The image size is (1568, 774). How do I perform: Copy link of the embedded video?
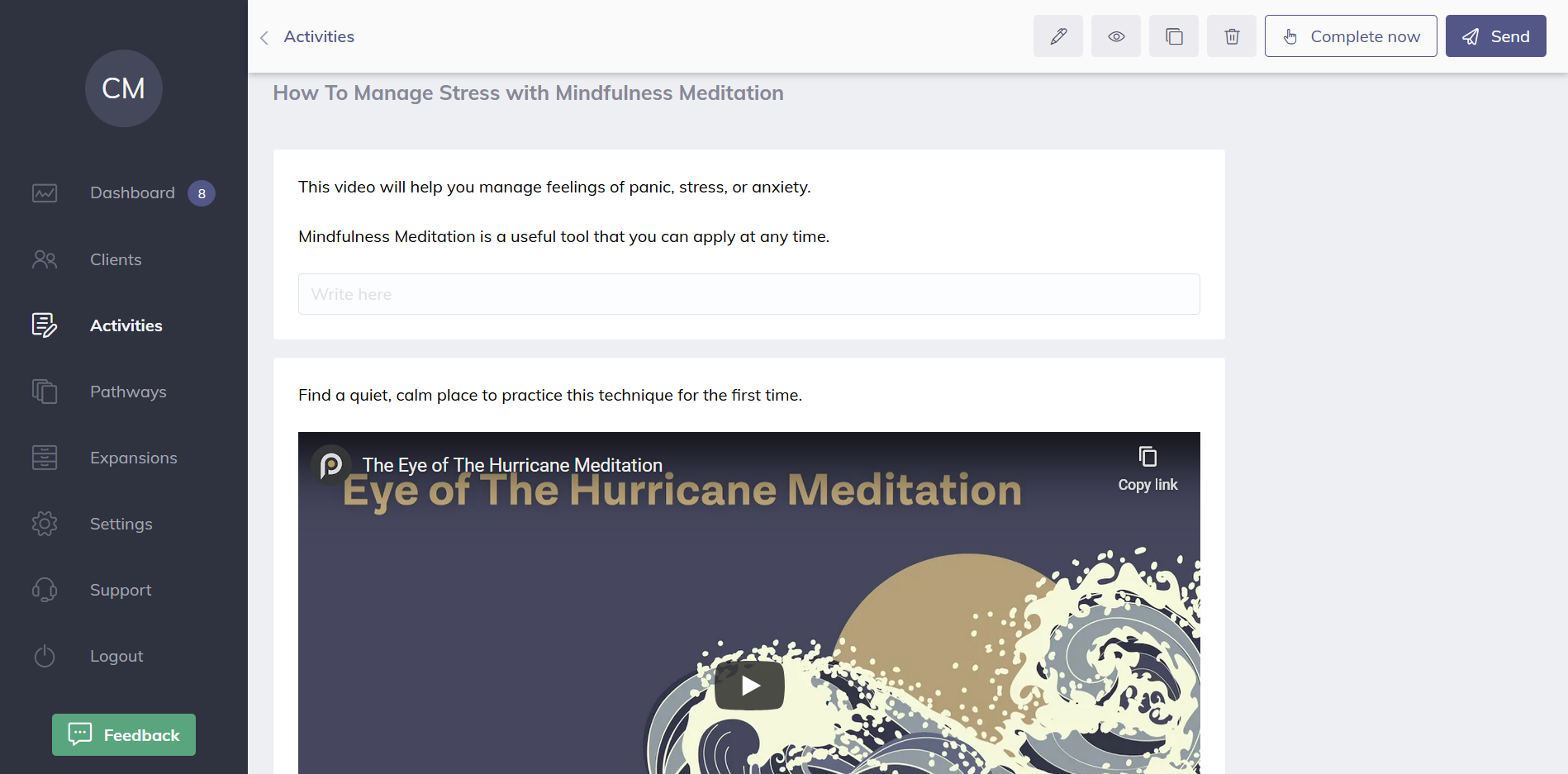tap(1147, 468)
